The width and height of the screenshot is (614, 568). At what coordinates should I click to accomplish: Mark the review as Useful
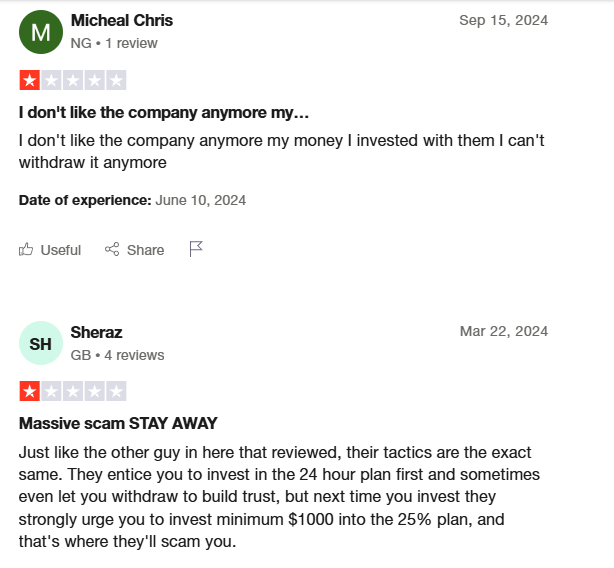coord(50,250)
